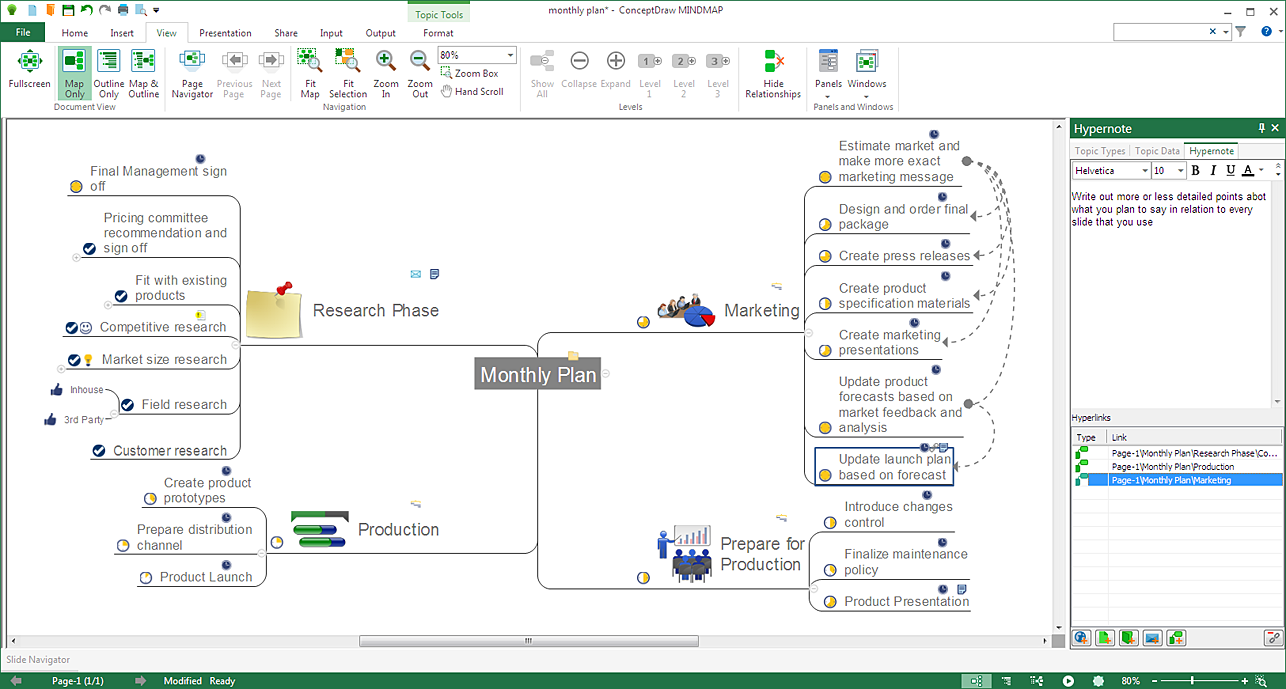Image resolution: width=1286 pixels, height=689 pixels.
Task: Toggle checkmark on Market size research topic
Action: click(x=73, y=360)
